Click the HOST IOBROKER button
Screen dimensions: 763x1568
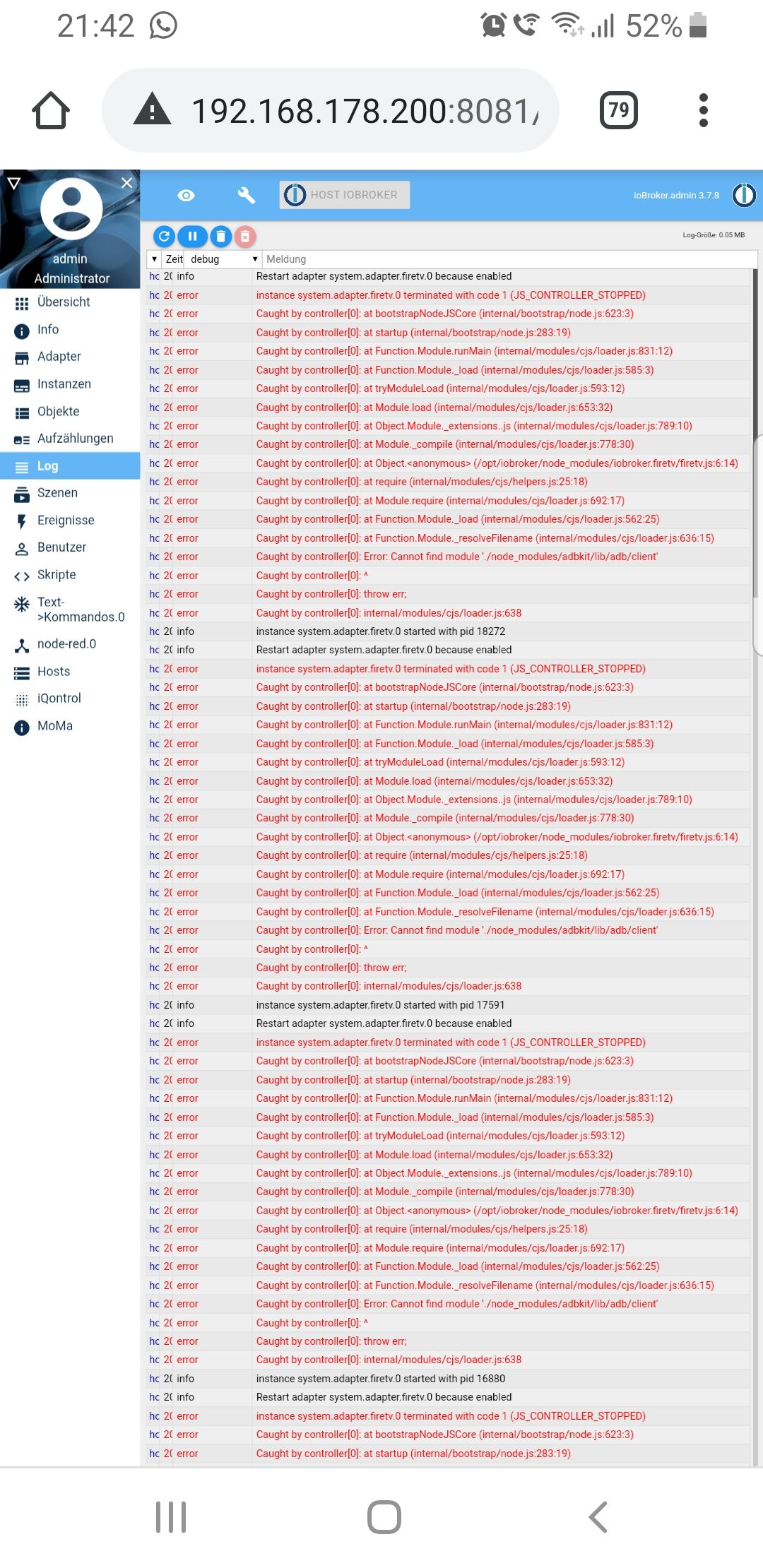coord(345,195)
